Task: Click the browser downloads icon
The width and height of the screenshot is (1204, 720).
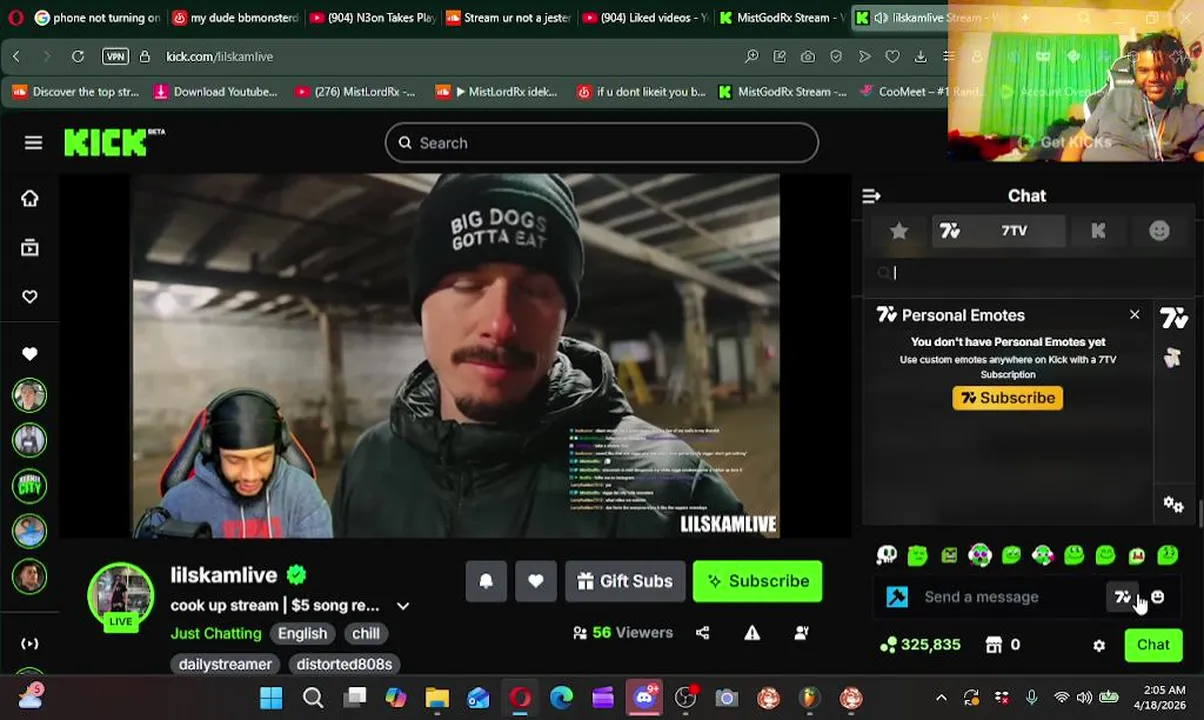Action: click(921, 57)
